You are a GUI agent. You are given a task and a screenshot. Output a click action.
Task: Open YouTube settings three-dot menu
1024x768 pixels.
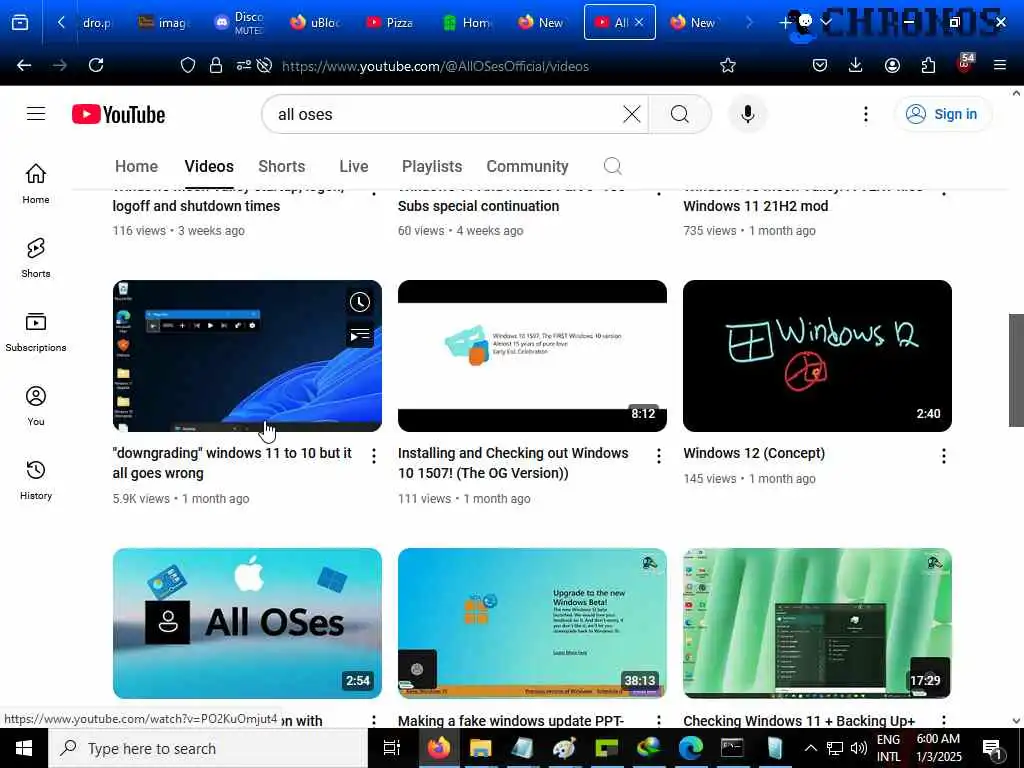[866, 114]
